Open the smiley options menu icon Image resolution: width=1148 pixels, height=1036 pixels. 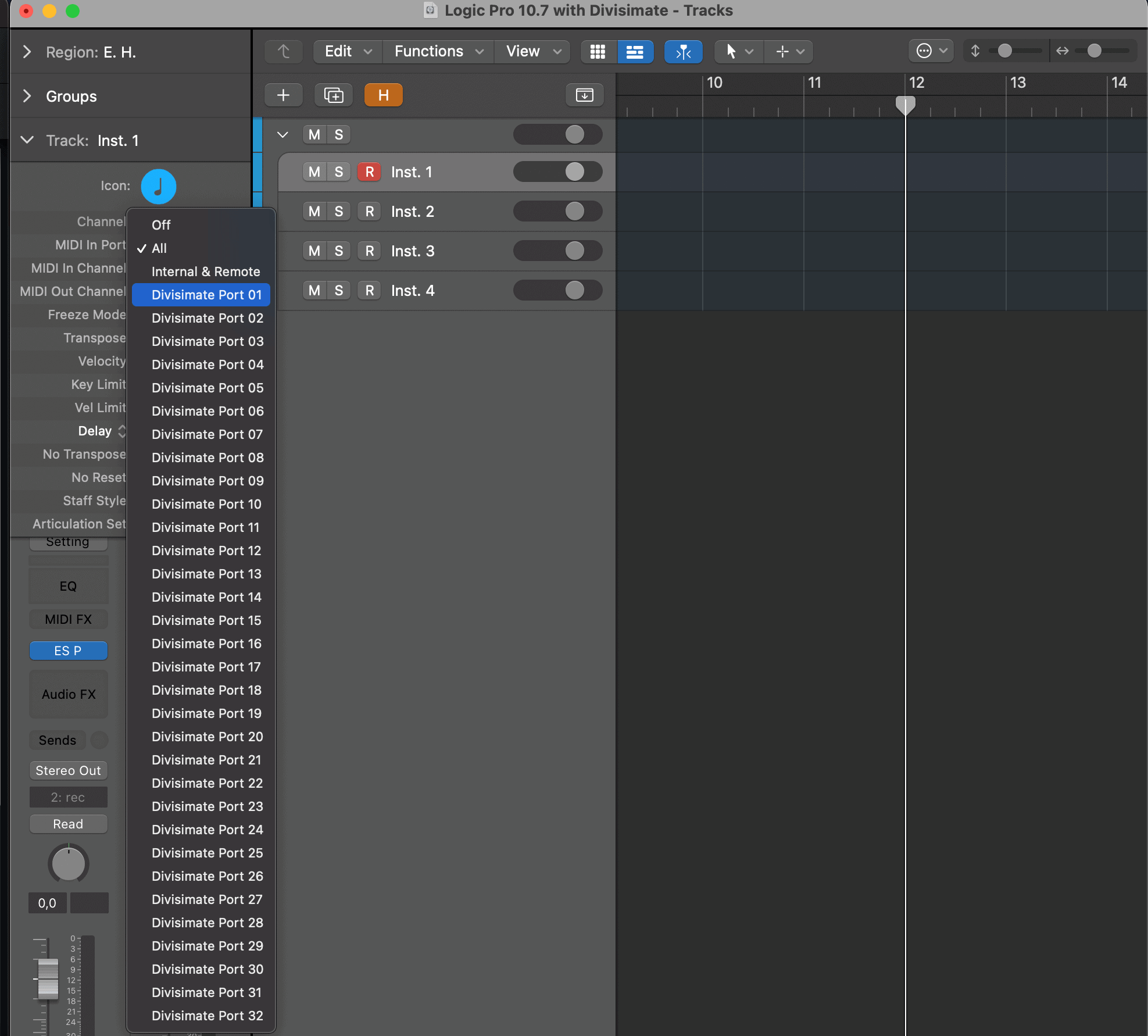tap(931, 51)
